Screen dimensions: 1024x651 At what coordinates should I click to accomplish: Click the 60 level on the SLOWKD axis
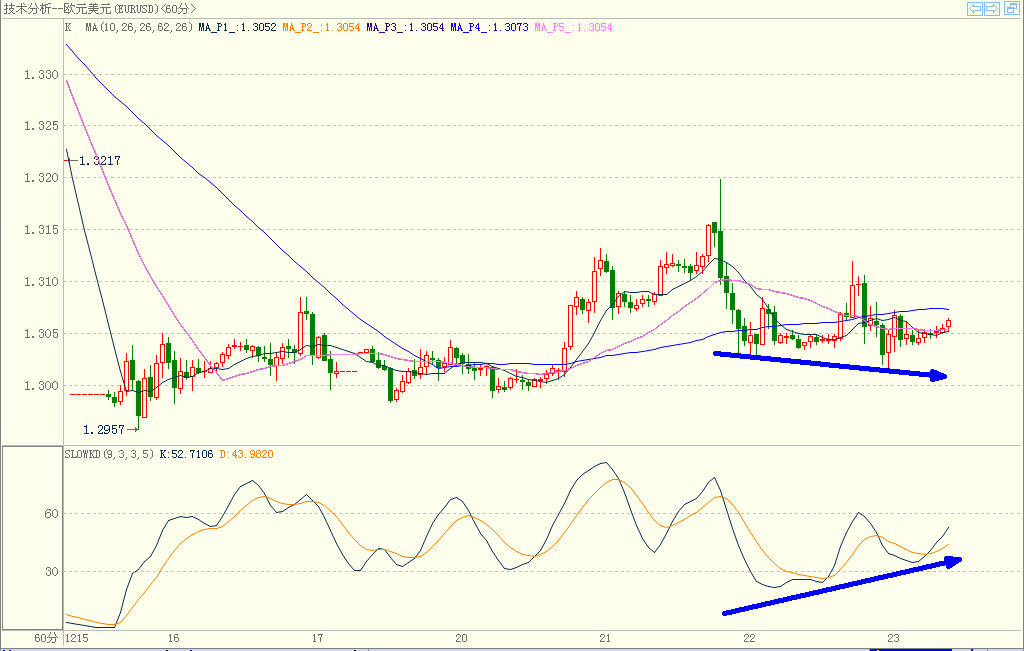[x=51, y=514]
